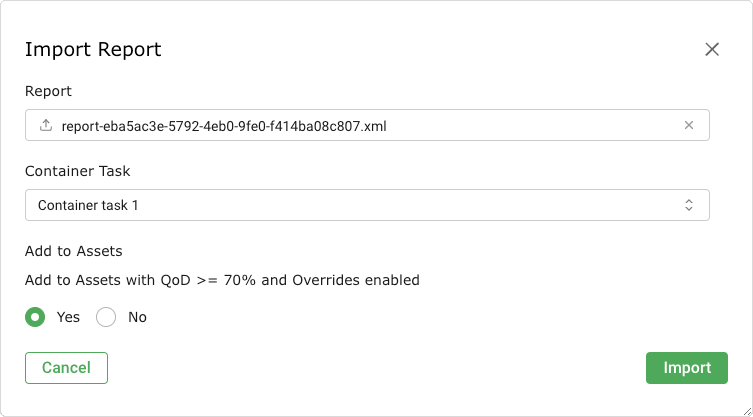
Task: Click the "Report" field label
Action: pyautogui.click(x=48, y=91)
